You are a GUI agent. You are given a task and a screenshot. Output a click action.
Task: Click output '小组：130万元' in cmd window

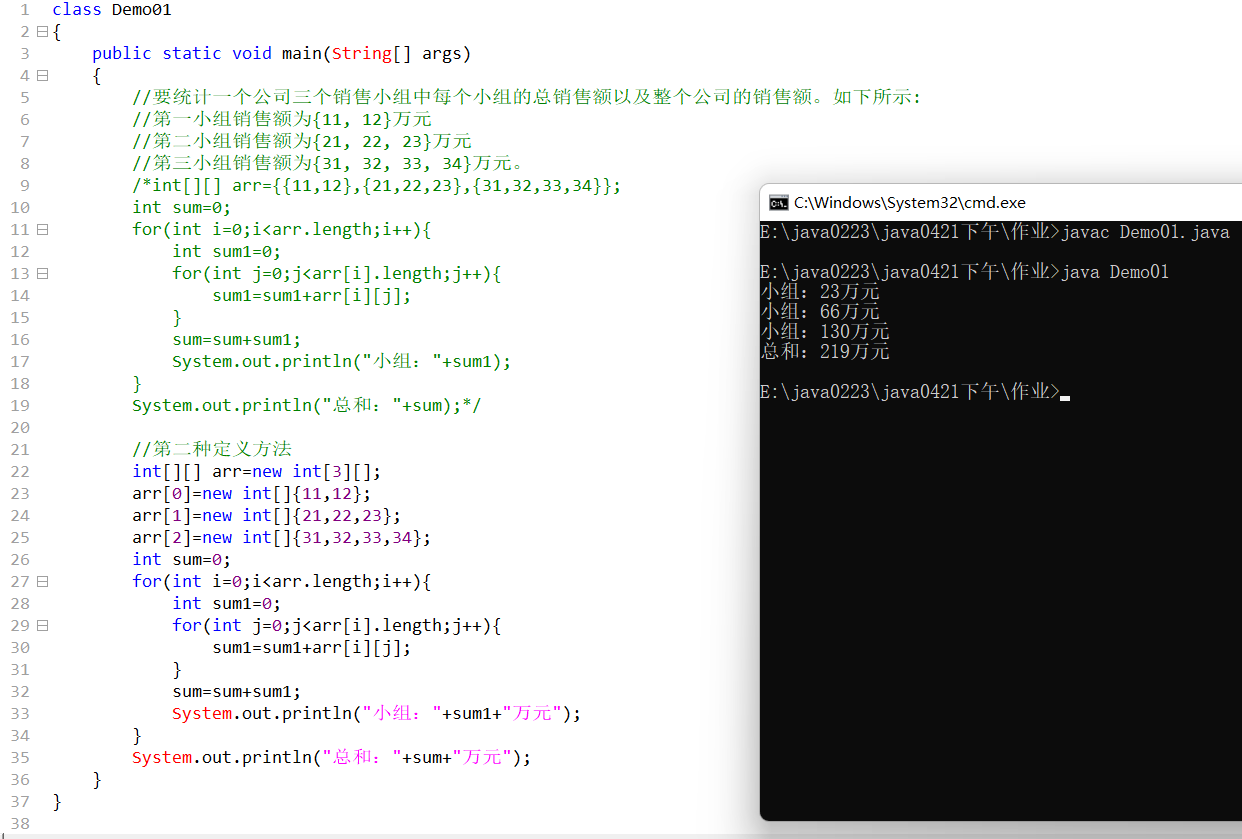[x=825, y=332]
